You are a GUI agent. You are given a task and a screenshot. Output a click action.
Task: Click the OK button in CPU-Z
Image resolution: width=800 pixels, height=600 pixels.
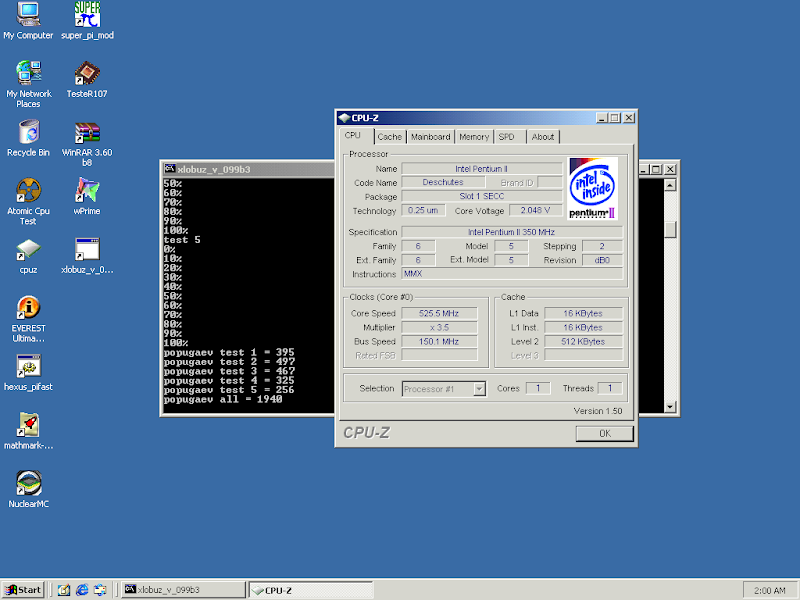pyautogui.click(x=605, y=433)
